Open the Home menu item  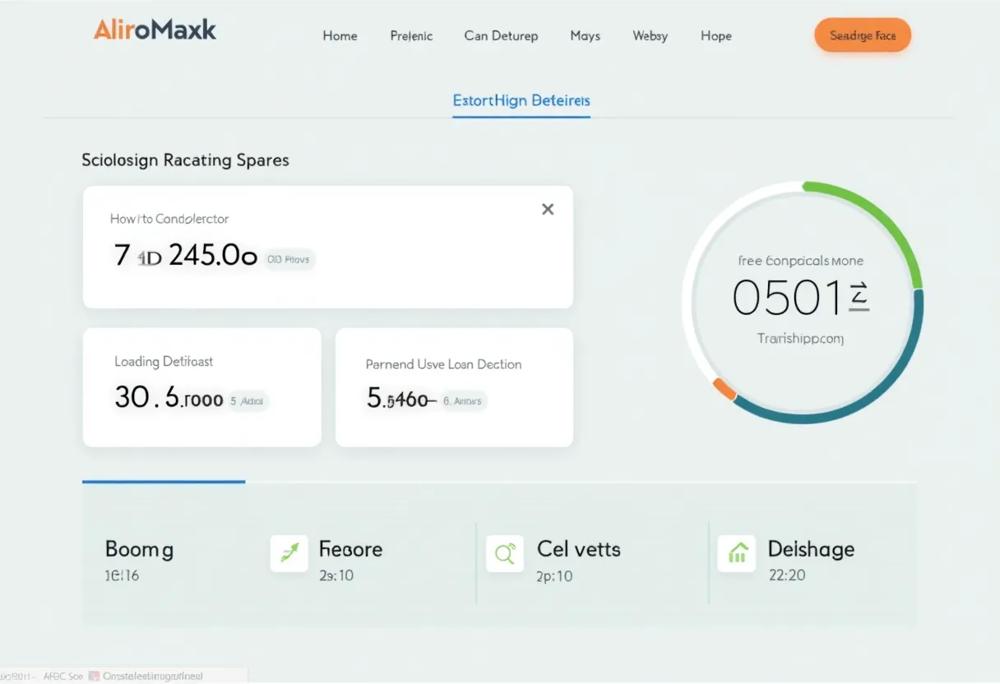(x=340, y=36)
